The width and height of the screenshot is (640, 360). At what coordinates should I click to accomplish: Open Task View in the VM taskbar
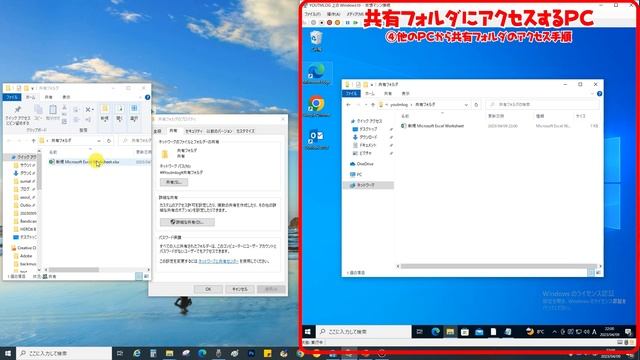coord(419,331)
